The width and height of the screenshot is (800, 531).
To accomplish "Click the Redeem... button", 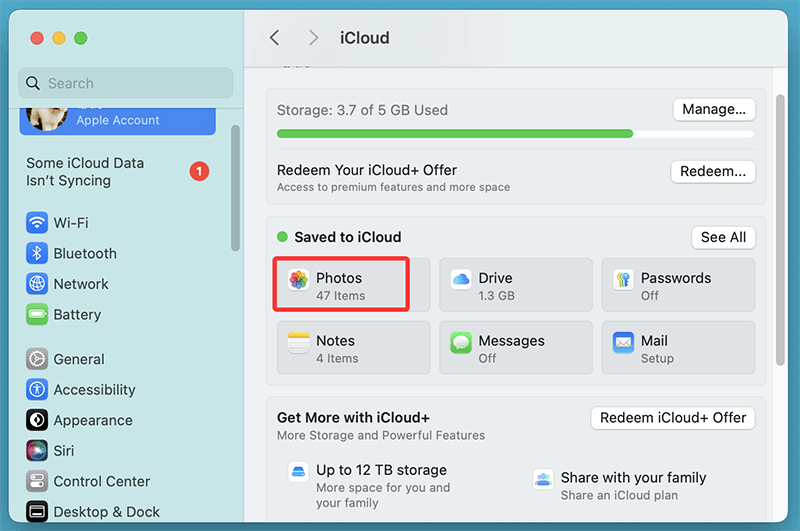I will pos(713,172).
